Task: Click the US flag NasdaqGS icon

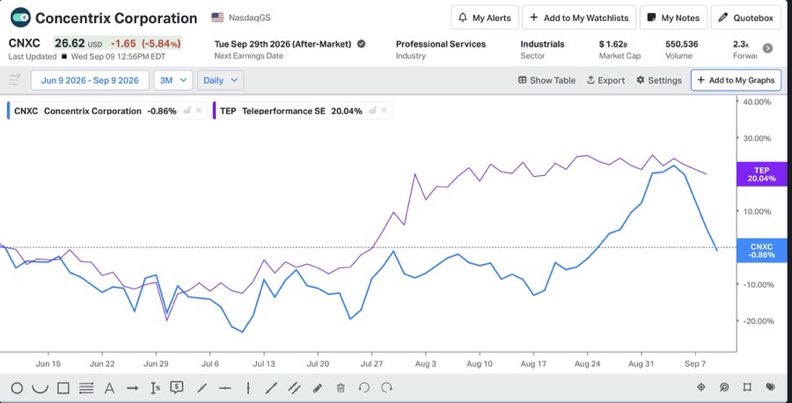Action: coord(217,18)
